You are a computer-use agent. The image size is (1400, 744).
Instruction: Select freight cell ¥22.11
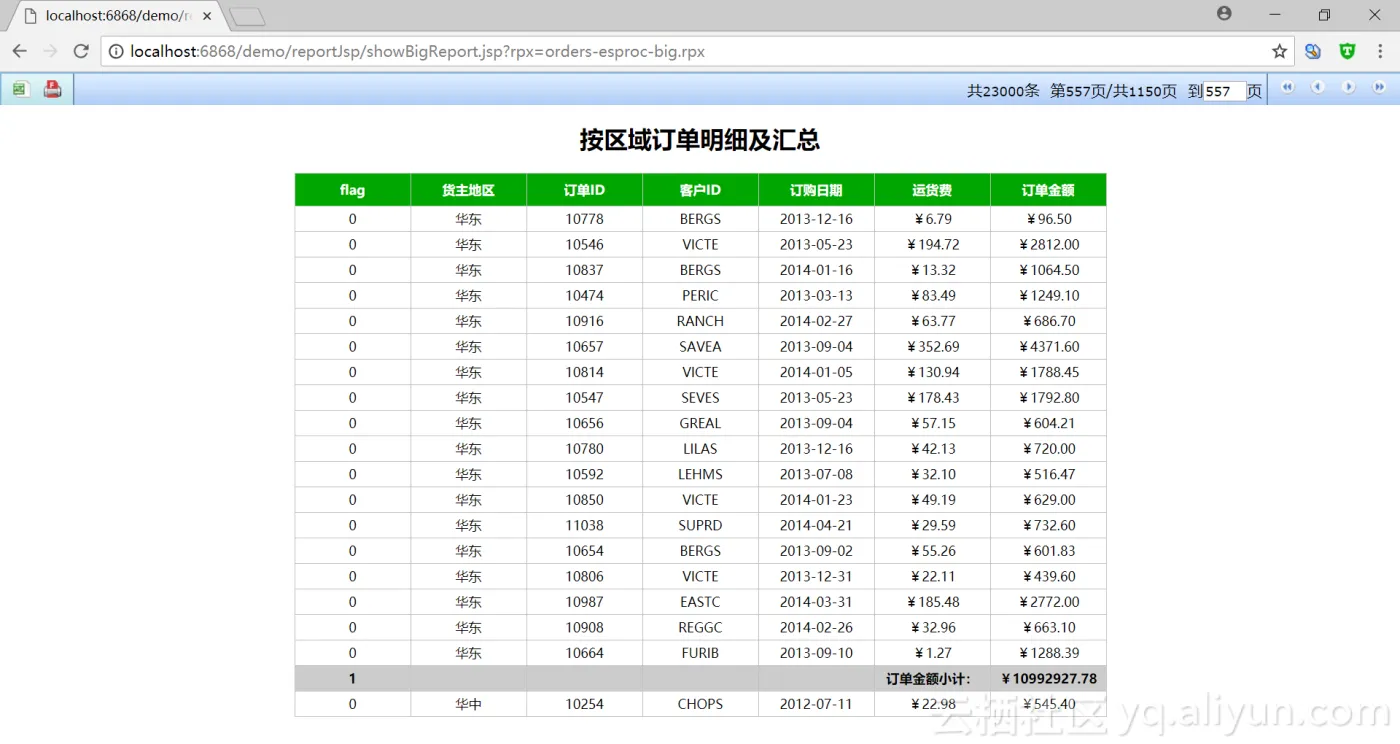tap(932, 576)
